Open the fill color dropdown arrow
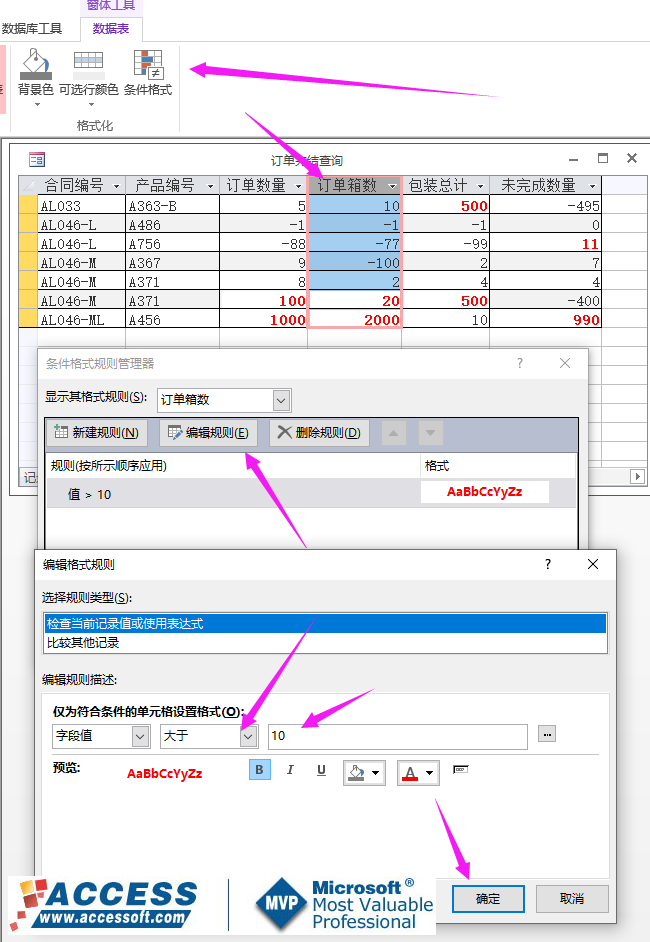The width and height of the screenshot is (650, 942). [x=375, y=773]
